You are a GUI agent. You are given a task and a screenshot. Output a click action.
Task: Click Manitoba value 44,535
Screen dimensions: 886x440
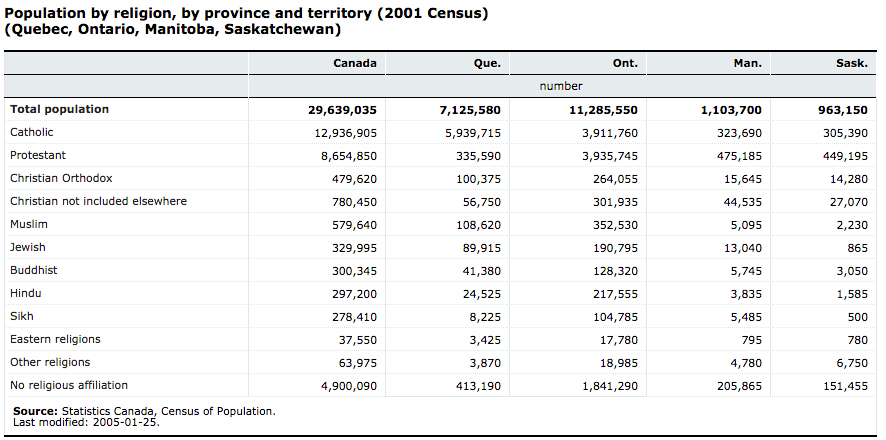coord(742,202)
